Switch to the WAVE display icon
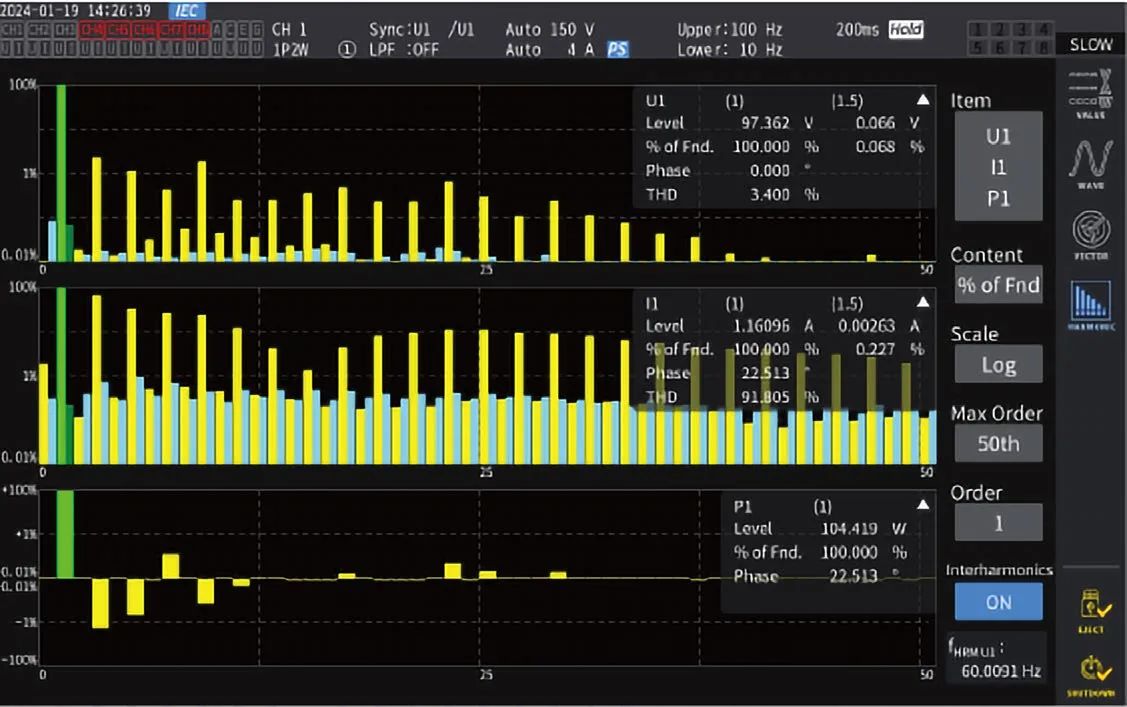 click(x=1090, y=163)
